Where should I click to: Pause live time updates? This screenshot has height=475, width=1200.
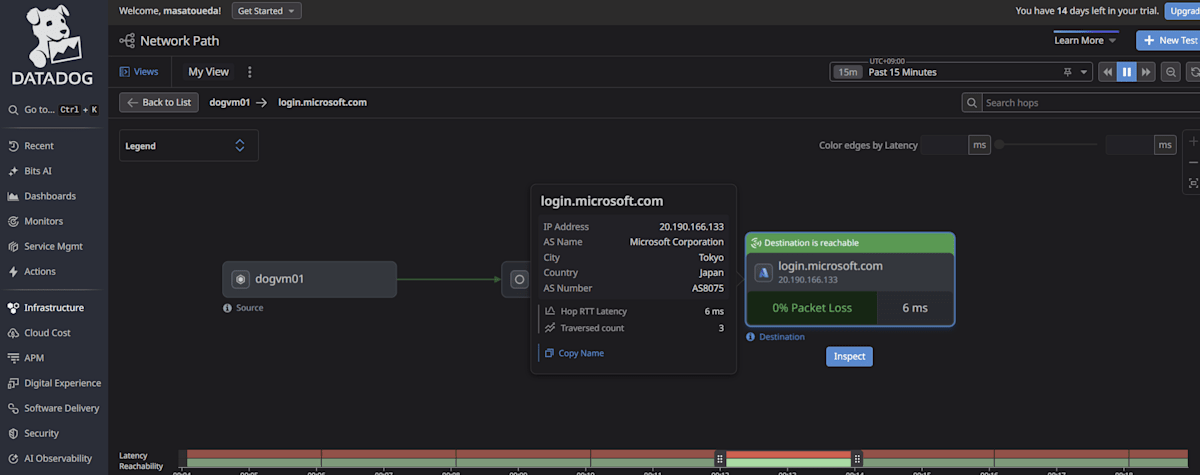[x=1127, y=72]
